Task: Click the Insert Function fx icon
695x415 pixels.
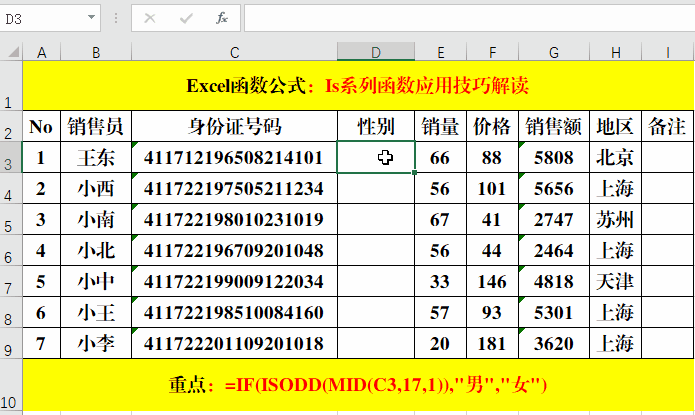Action: (x=222, y=18)
